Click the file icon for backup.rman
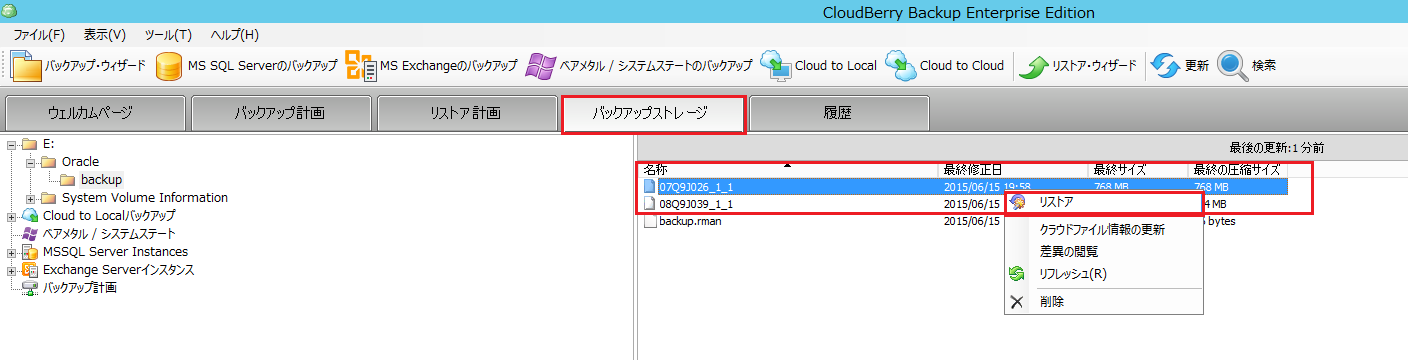Screen dimensions: 1408x360 click(650, 220)
